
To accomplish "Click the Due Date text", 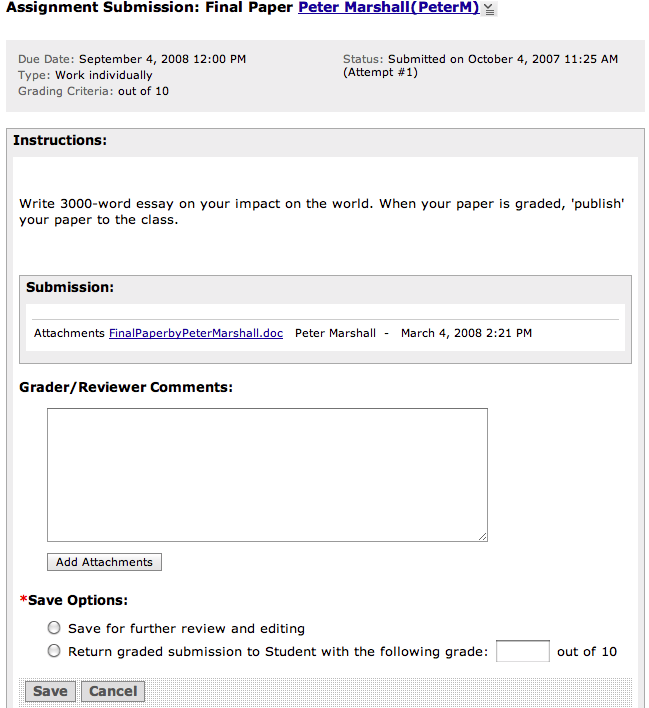I will [132, 59].
